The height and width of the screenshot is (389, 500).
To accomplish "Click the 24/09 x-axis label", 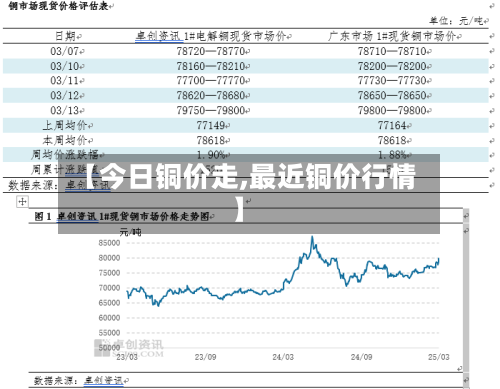I will (x=361, y=357).
